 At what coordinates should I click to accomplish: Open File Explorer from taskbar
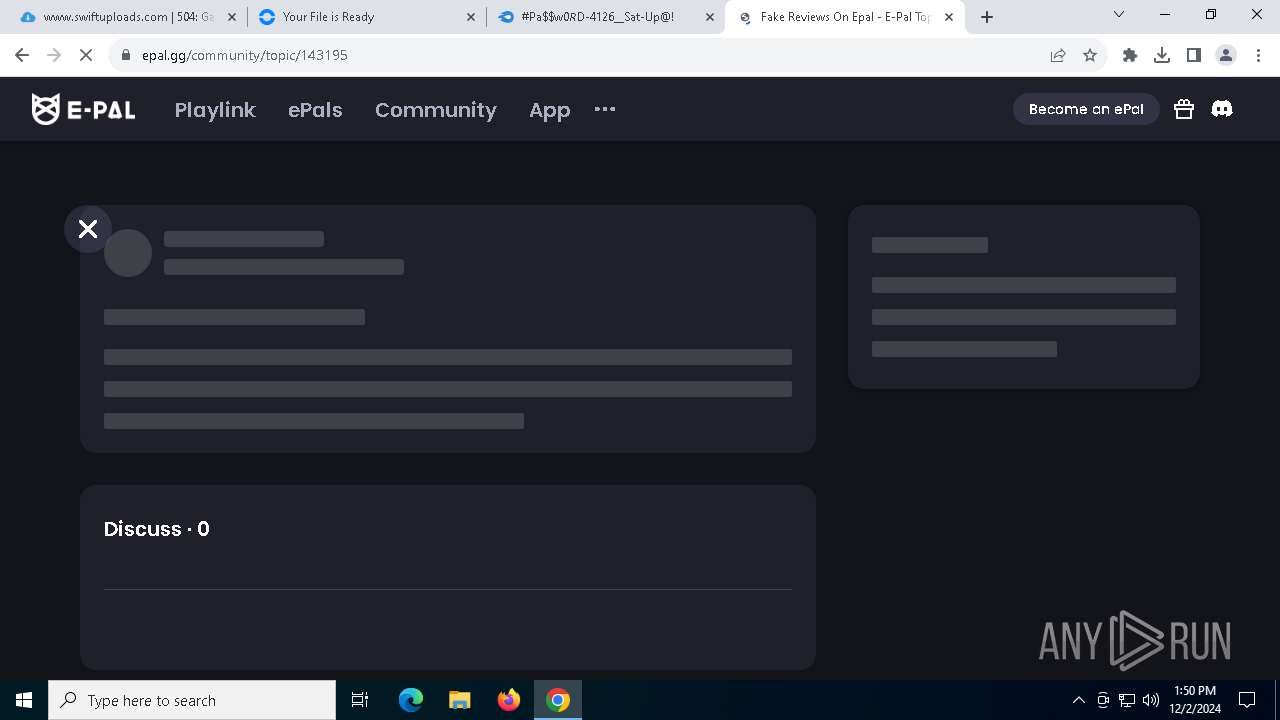point(460,700)
